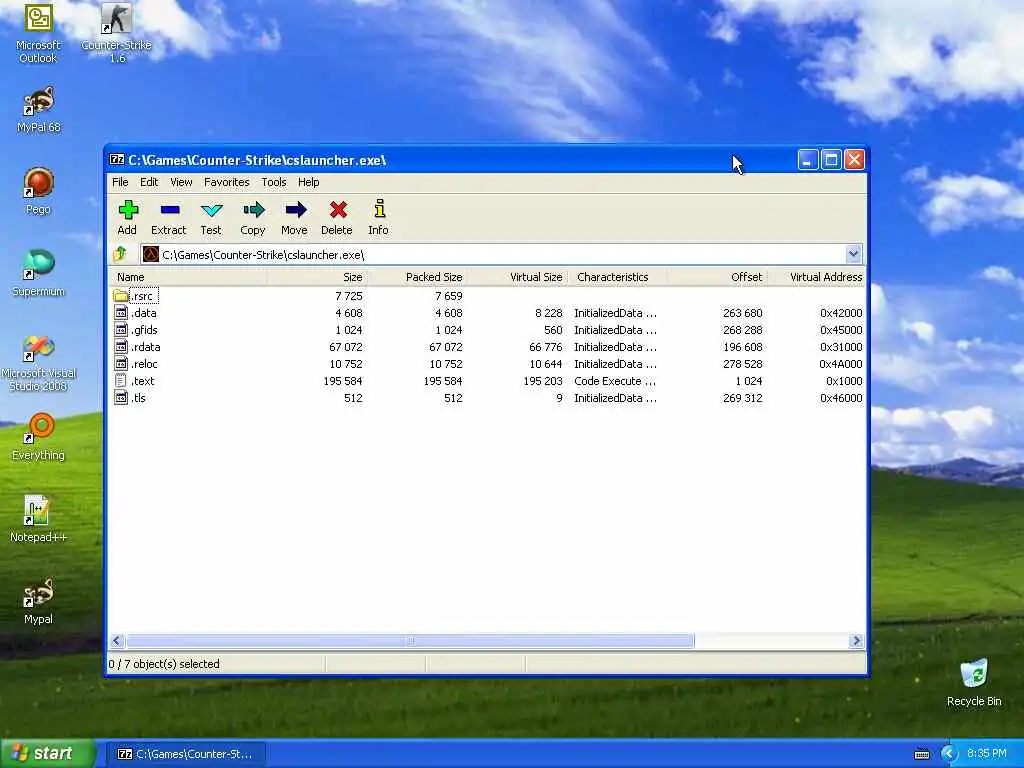
Task: Click horizontal scrollbar right arrow
Action: point(857,641)
